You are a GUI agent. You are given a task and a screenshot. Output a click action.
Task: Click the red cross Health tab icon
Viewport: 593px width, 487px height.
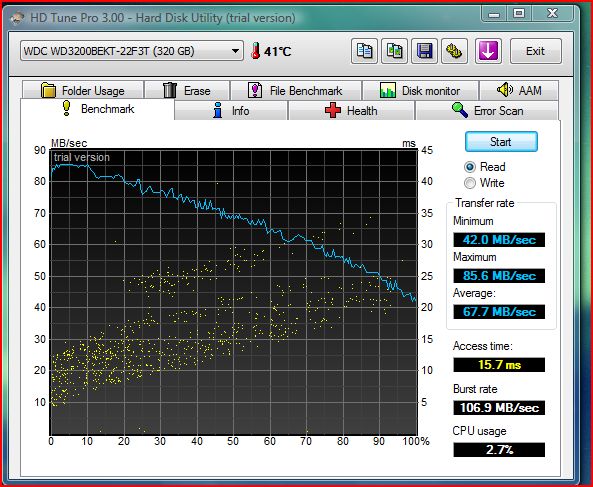[333, 110]
